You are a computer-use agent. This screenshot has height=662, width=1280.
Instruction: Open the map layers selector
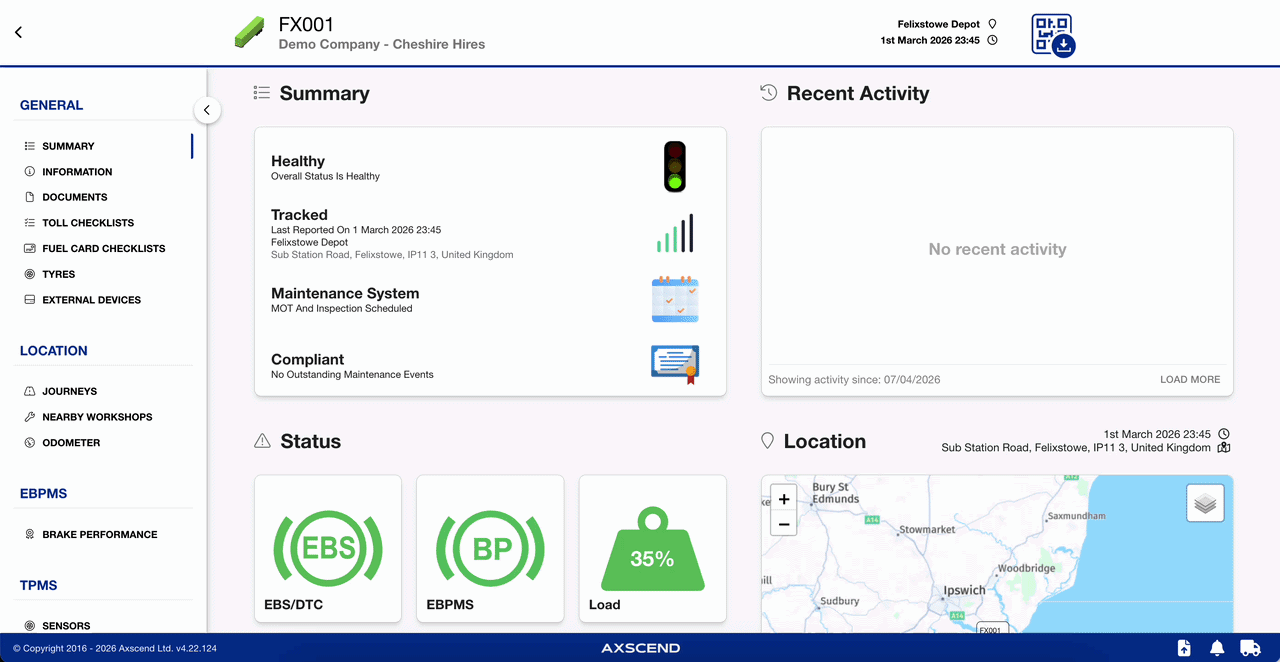[x=1205, y=503]
